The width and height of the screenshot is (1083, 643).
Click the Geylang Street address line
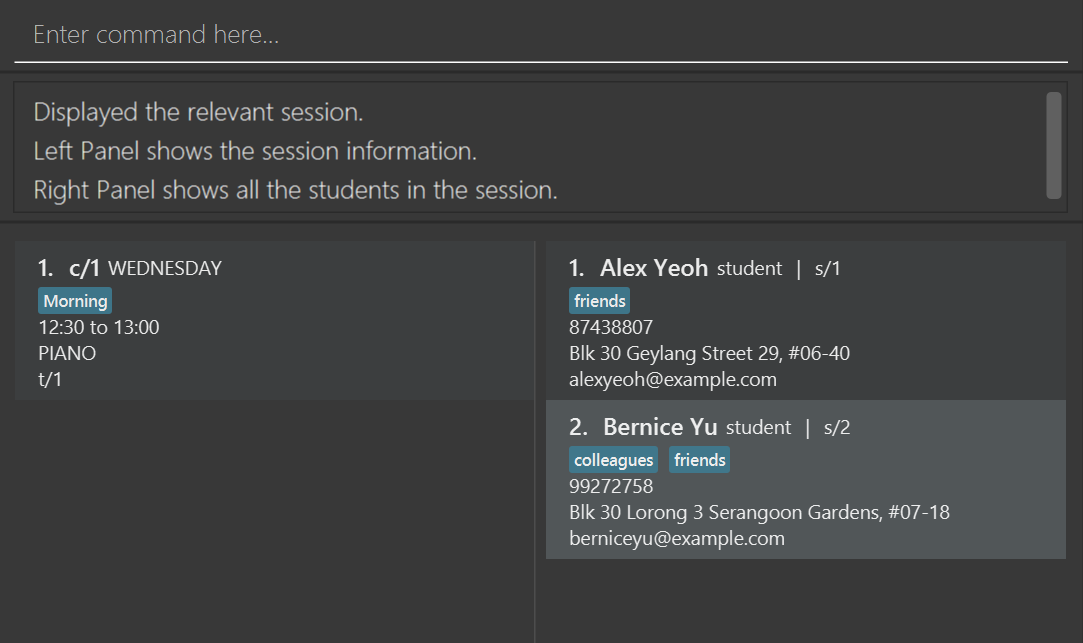coord(710,353)
